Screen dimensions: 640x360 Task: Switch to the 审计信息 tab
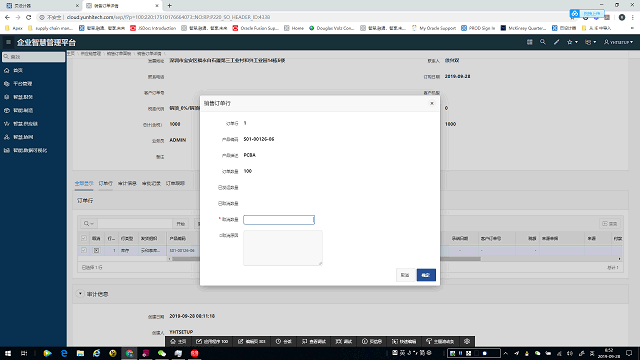tap(127, 184)
